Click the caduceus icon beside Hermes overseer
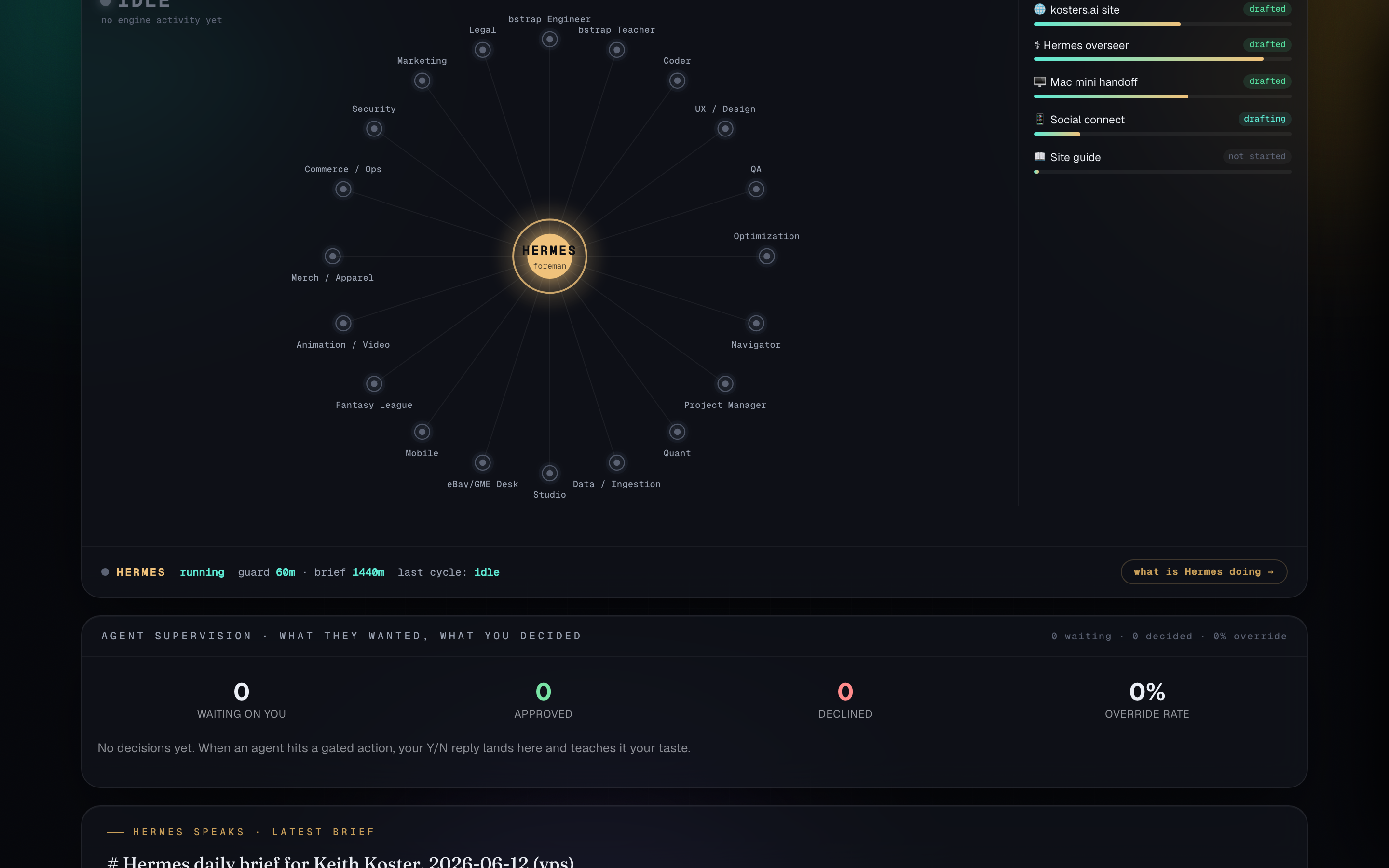Image resolution: width=1389 pixels, height=868 pixels. pos(1037,45)
